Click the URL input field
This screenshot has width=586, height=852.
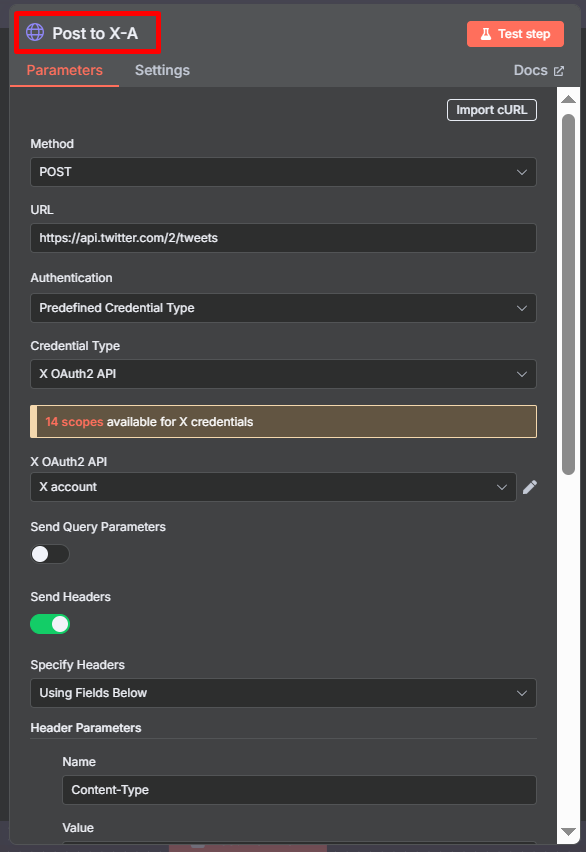283,238
